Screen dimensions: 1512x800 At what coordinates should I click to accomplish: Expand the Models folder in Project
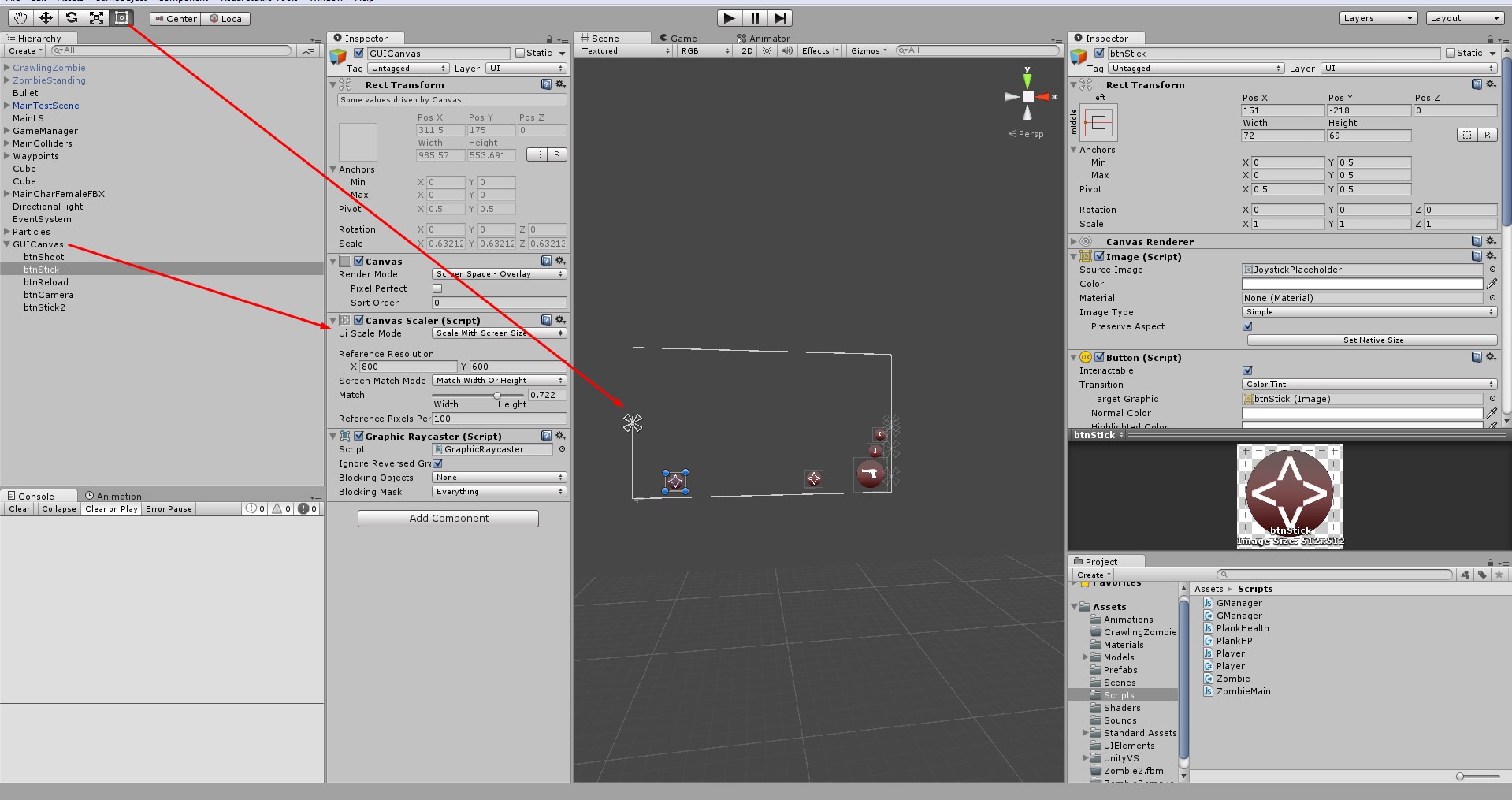coord(1085,657)
